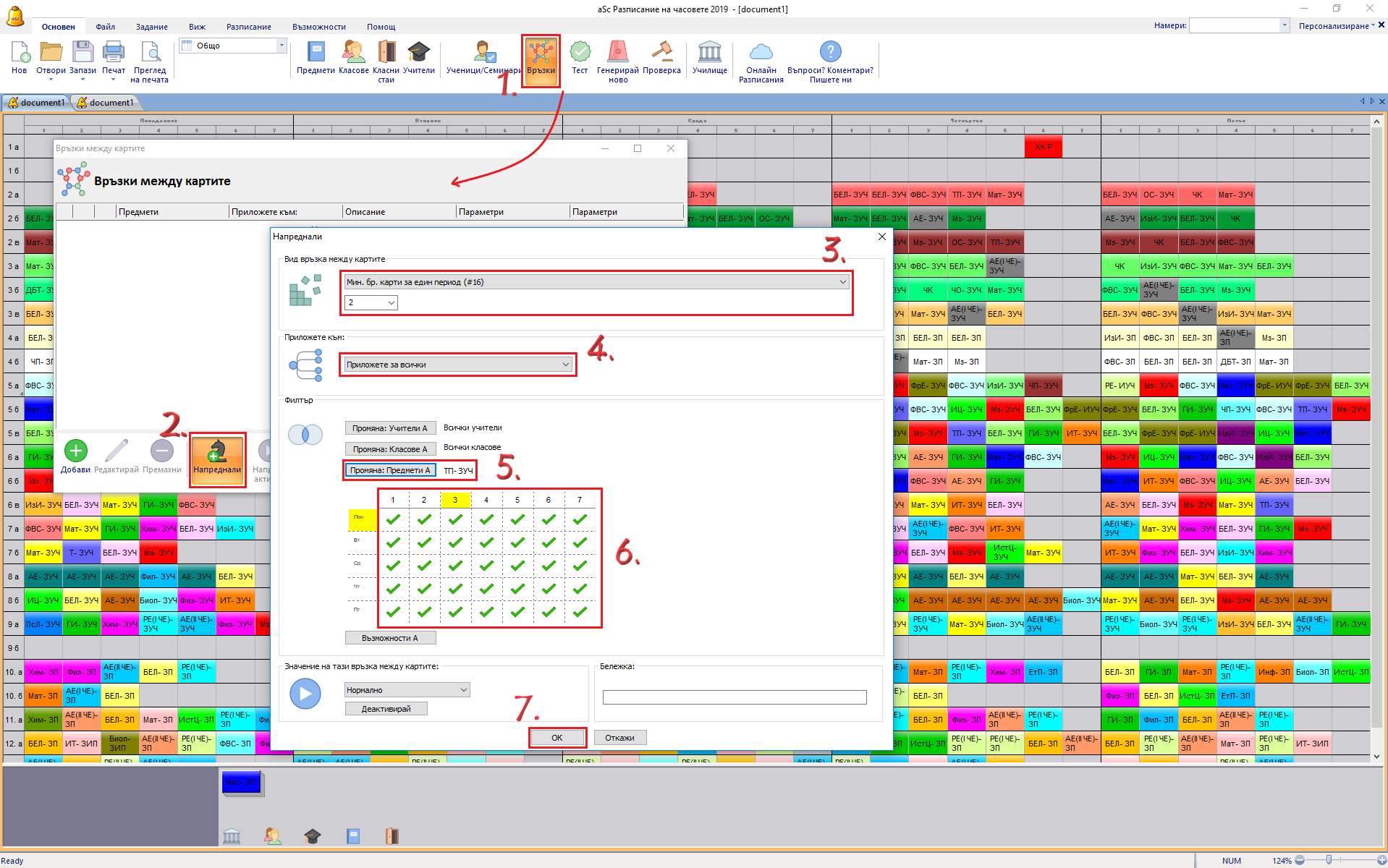Click Генерирай ново siren icon
Screen dimensions: 1388x868
click(x=617, y=53)
